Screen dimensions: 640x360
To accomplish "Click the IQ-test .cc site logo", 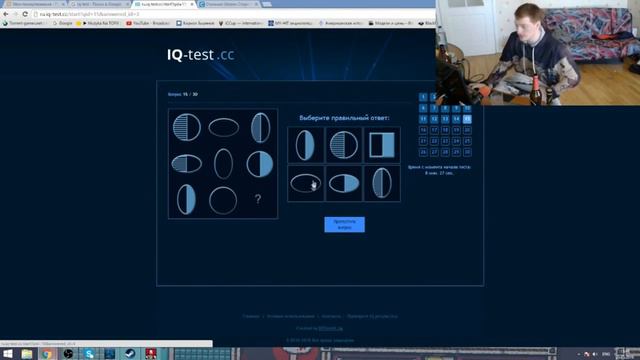I will tap(200, 55).
